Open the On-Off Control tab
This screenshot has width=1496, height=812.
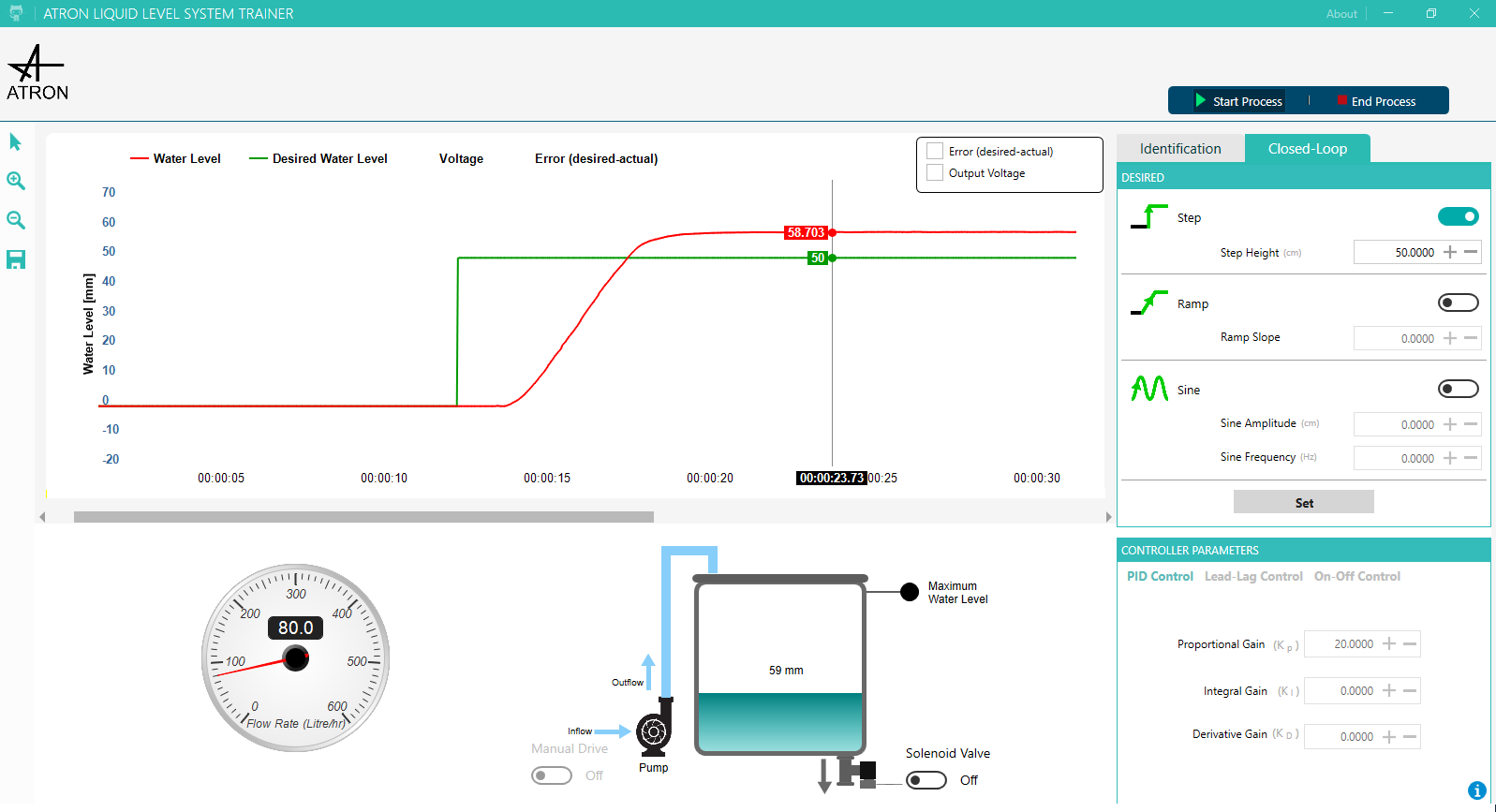click(x=1357, y=576)
